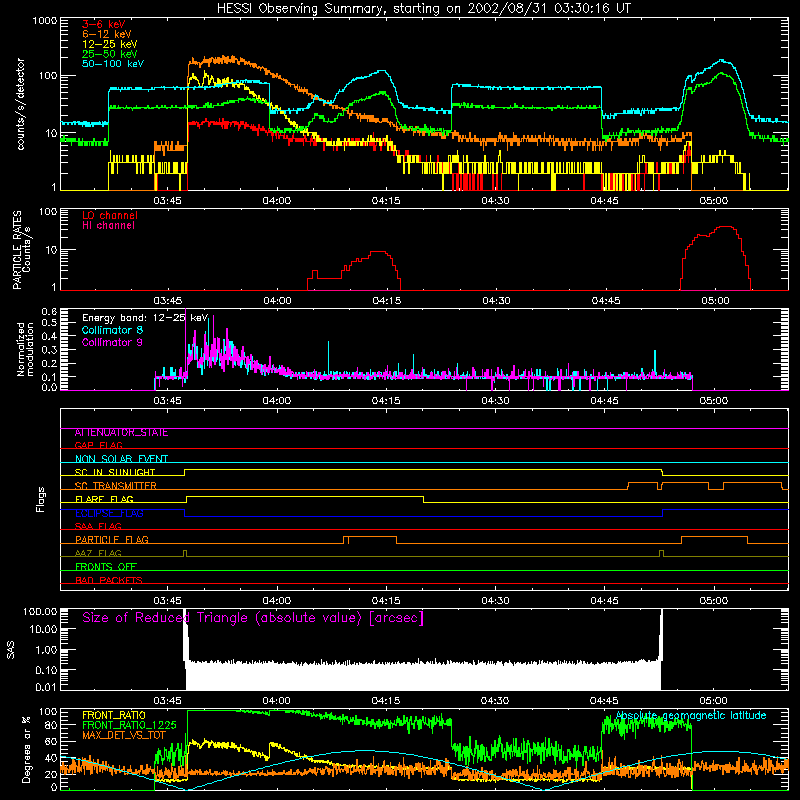Select the red 3-6 keV legend label
This screenshot has height=800, width=800.
[x=104, y=24]
